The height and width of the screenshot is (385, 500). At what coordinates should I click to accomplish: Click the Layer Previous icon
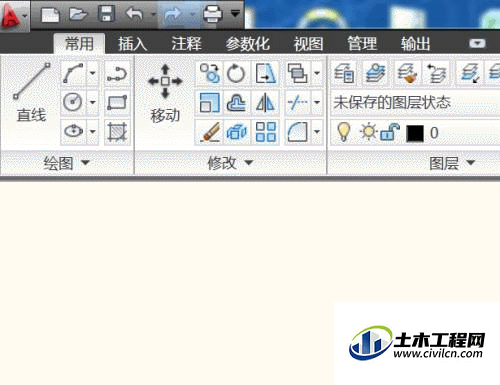[x=437, y=73]
